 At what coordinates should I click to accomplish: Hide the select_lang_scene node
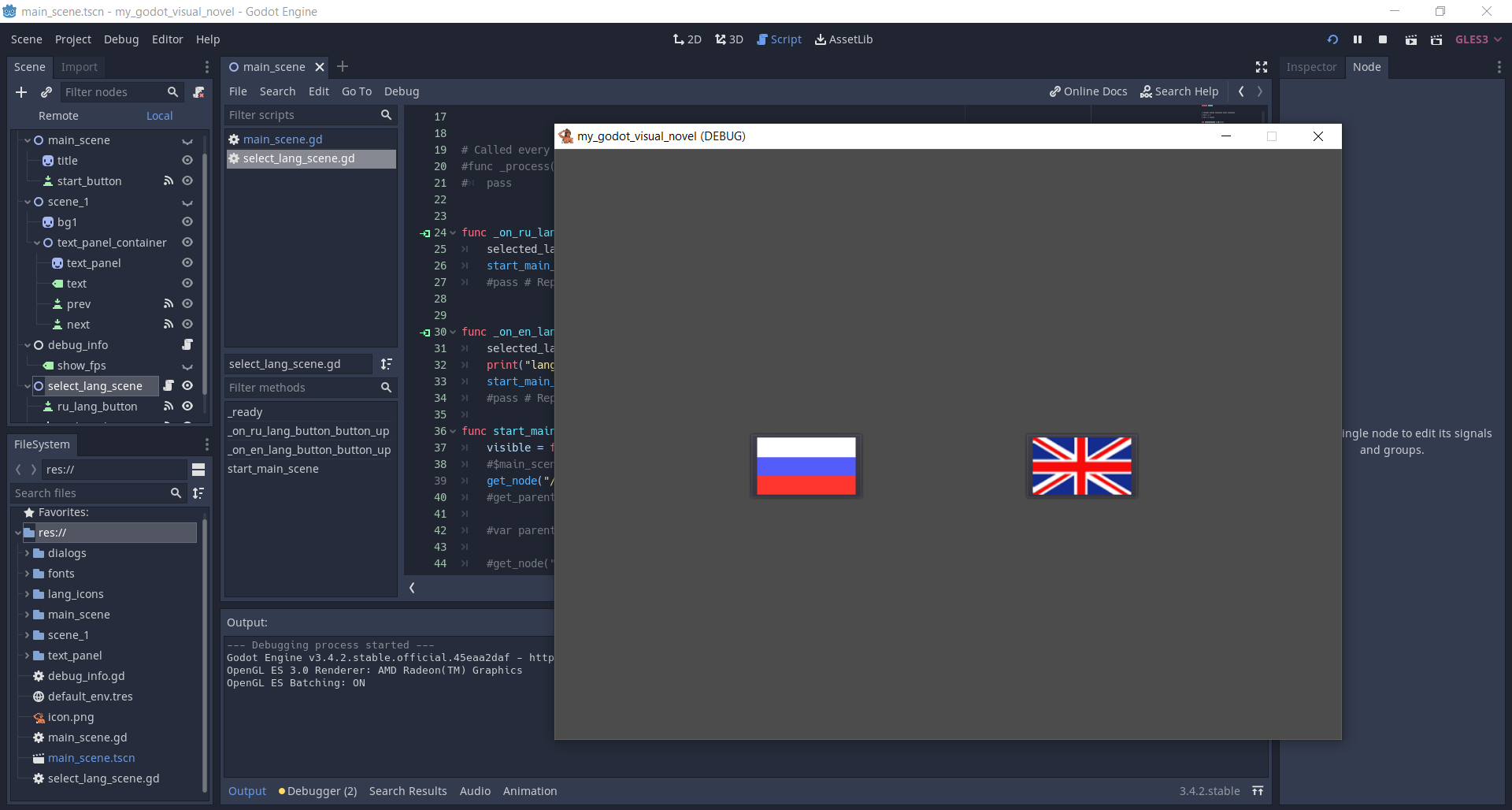pos(187,386)
